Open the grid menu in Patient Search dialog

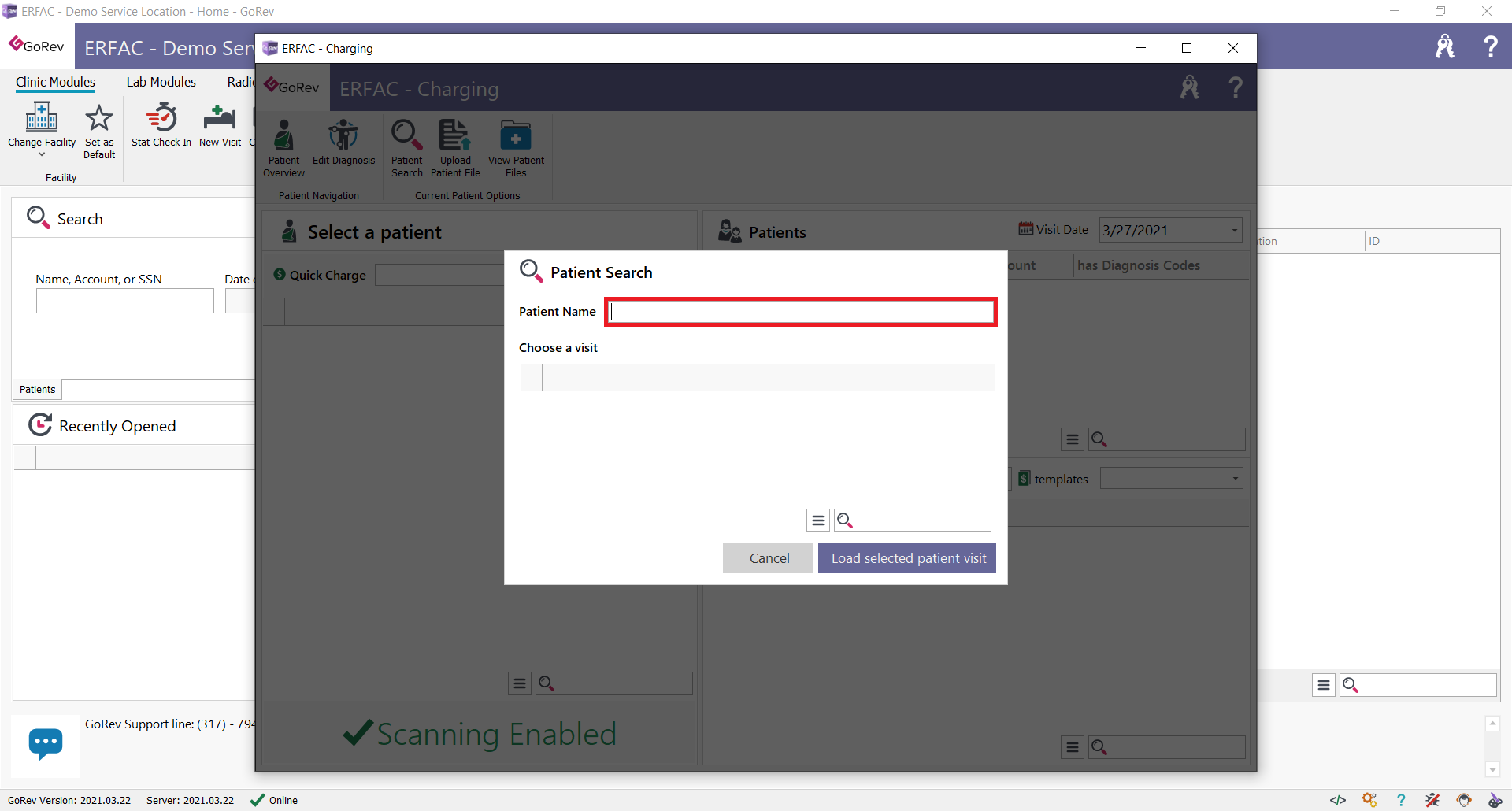click(818, 520)
